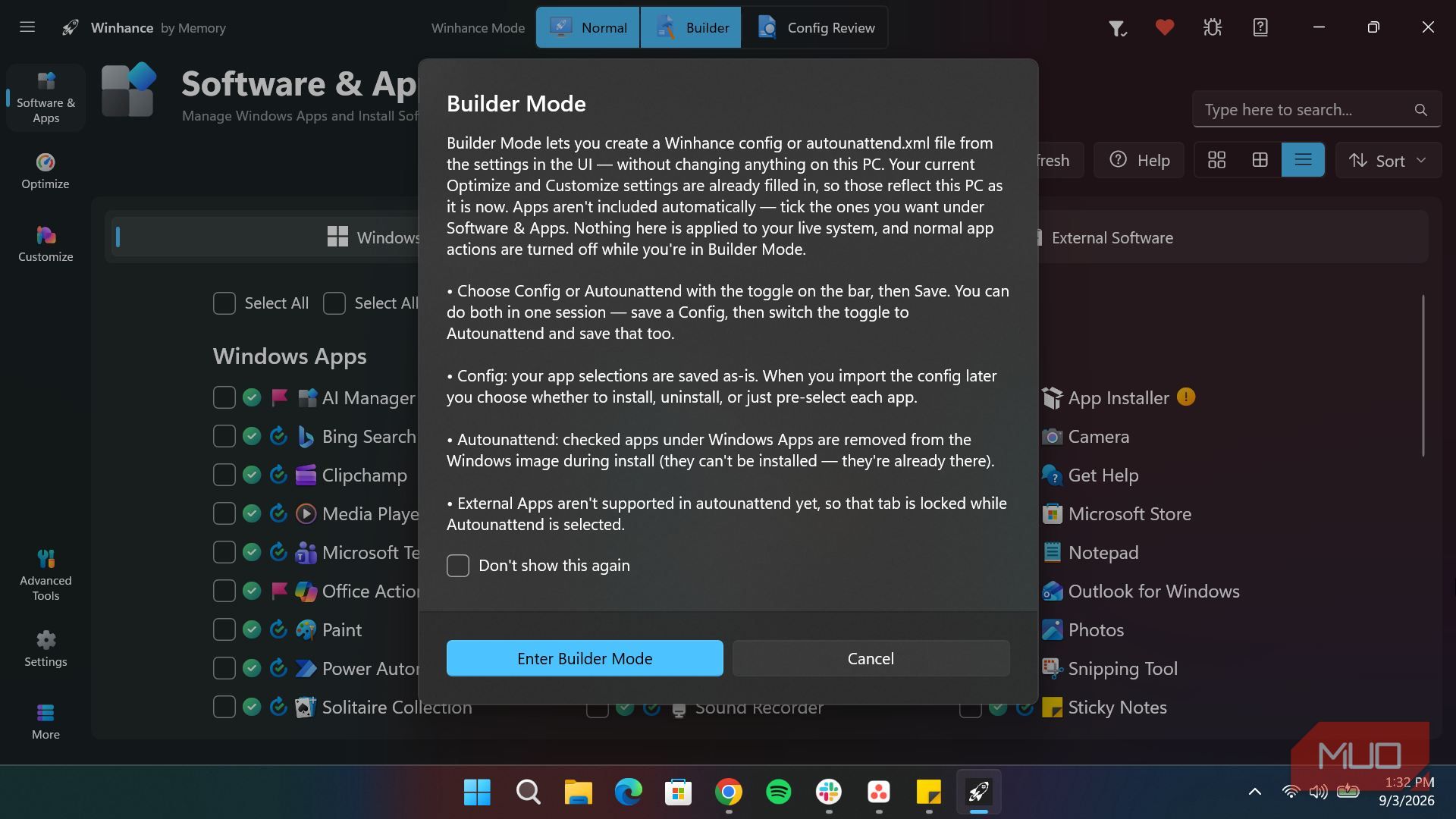This screenshot has height=819, width=1456.
Task: Confirm with Enter Builder Mode button
Action: tap(585, 658)
